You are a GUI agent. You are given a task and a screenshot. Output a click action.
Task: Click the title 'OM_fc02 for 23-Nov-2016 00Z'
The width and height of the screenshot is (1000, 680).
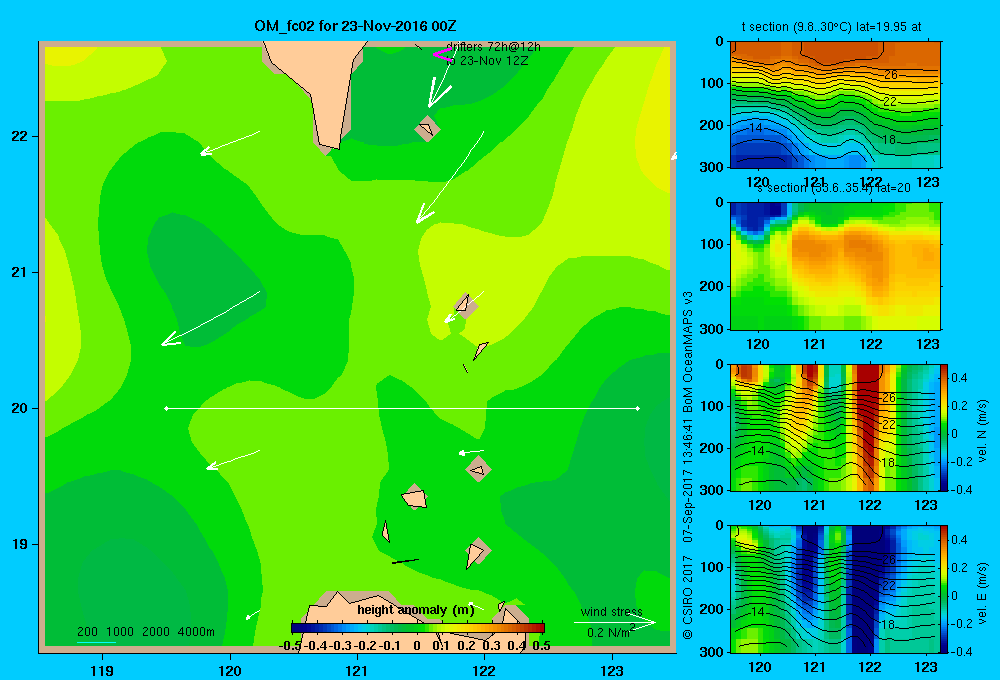[355, 26]
